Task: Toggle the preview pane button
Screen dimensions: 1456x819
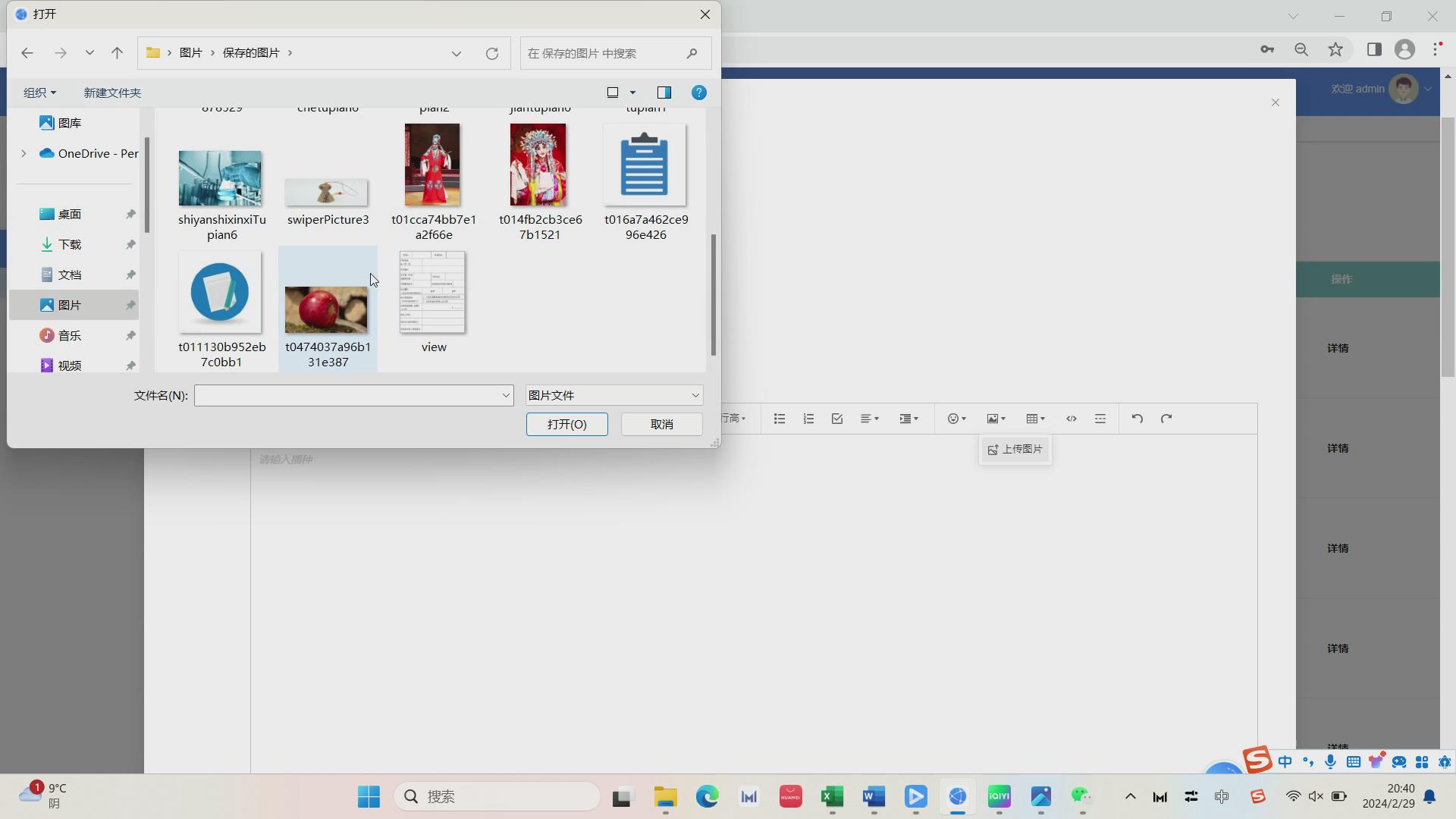Action: pos(664,93)
